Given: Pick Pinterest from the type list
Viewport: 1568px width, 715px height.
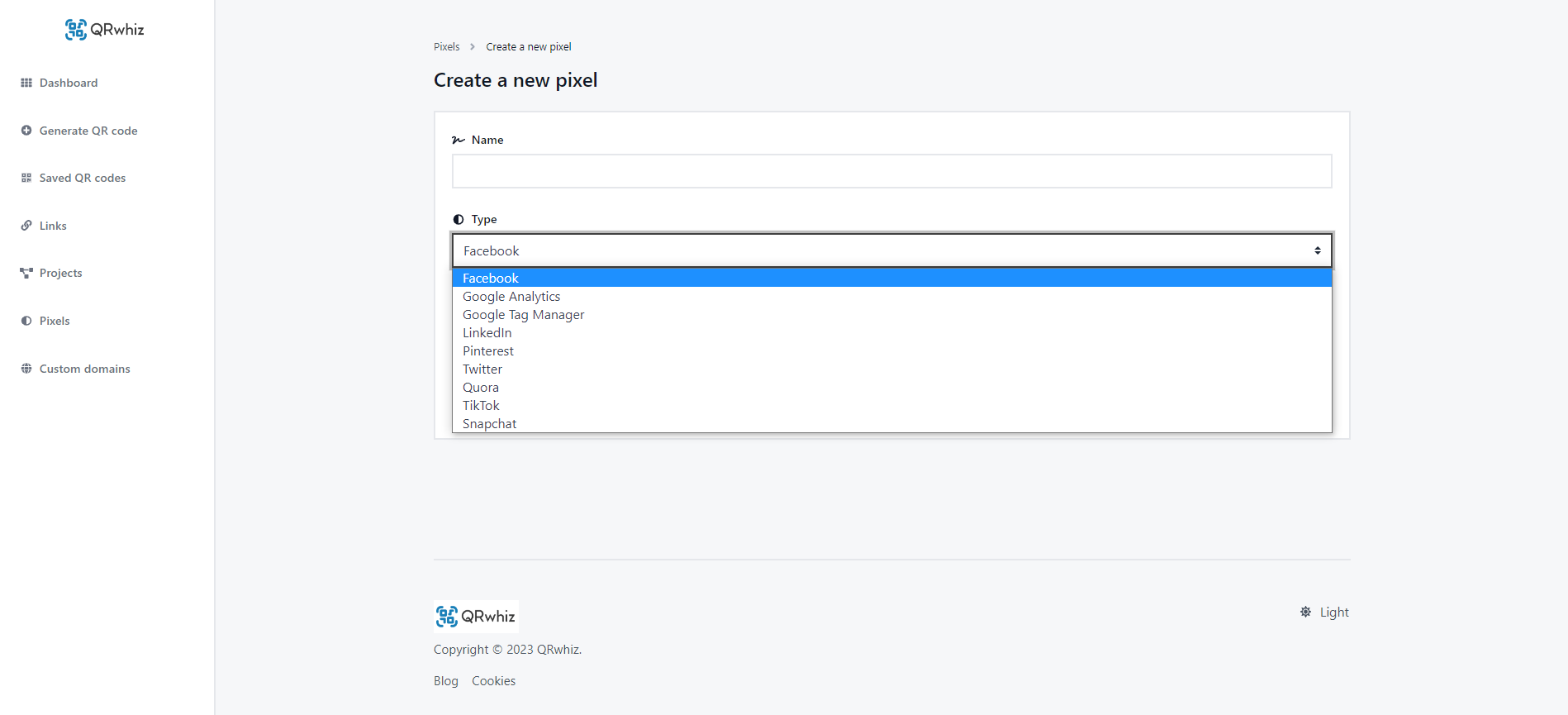Looking at the screenshot, I should (892, 351).
